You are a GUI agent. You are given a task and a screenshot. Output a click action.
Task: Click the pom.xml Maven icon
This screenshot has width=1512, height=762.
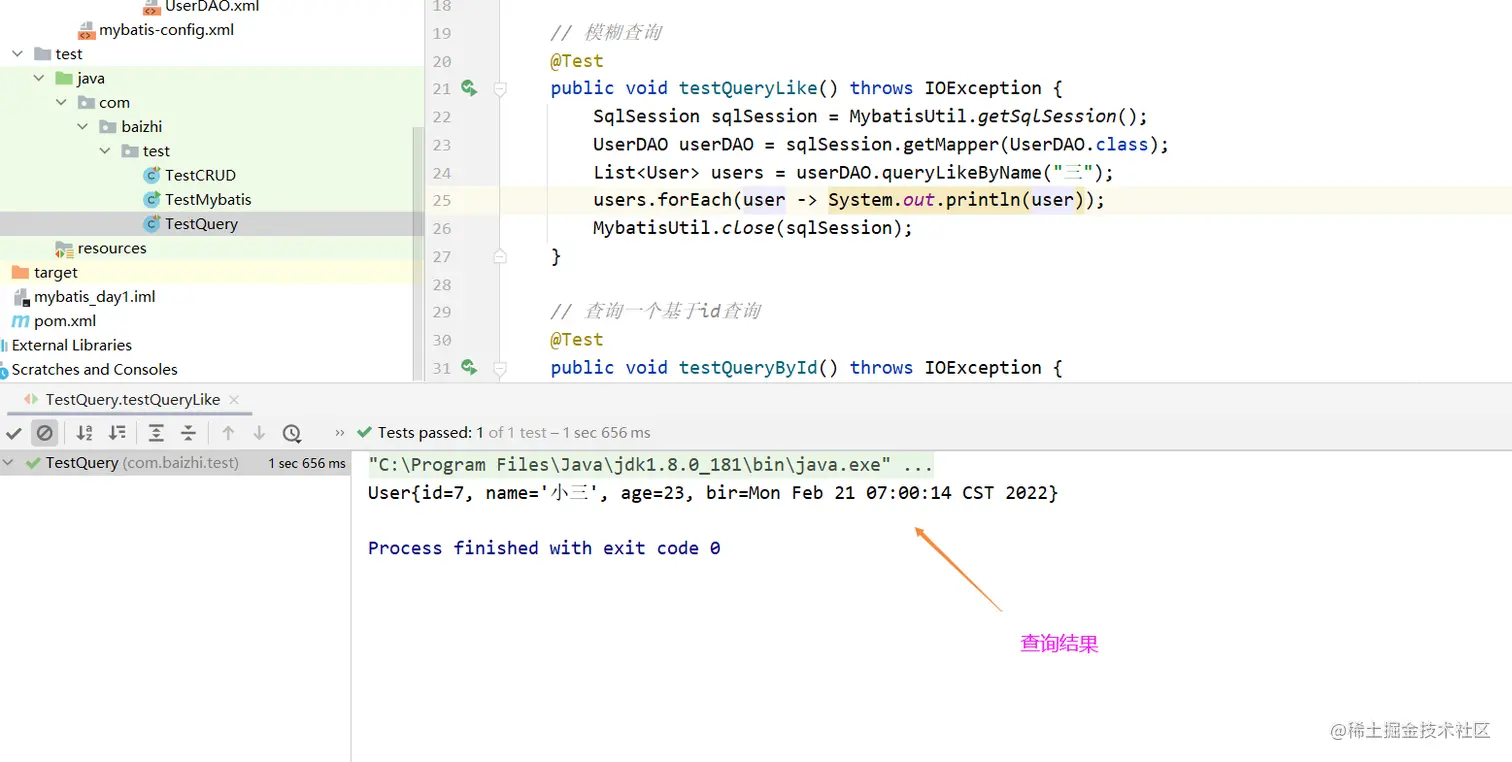tap(20, 321)
